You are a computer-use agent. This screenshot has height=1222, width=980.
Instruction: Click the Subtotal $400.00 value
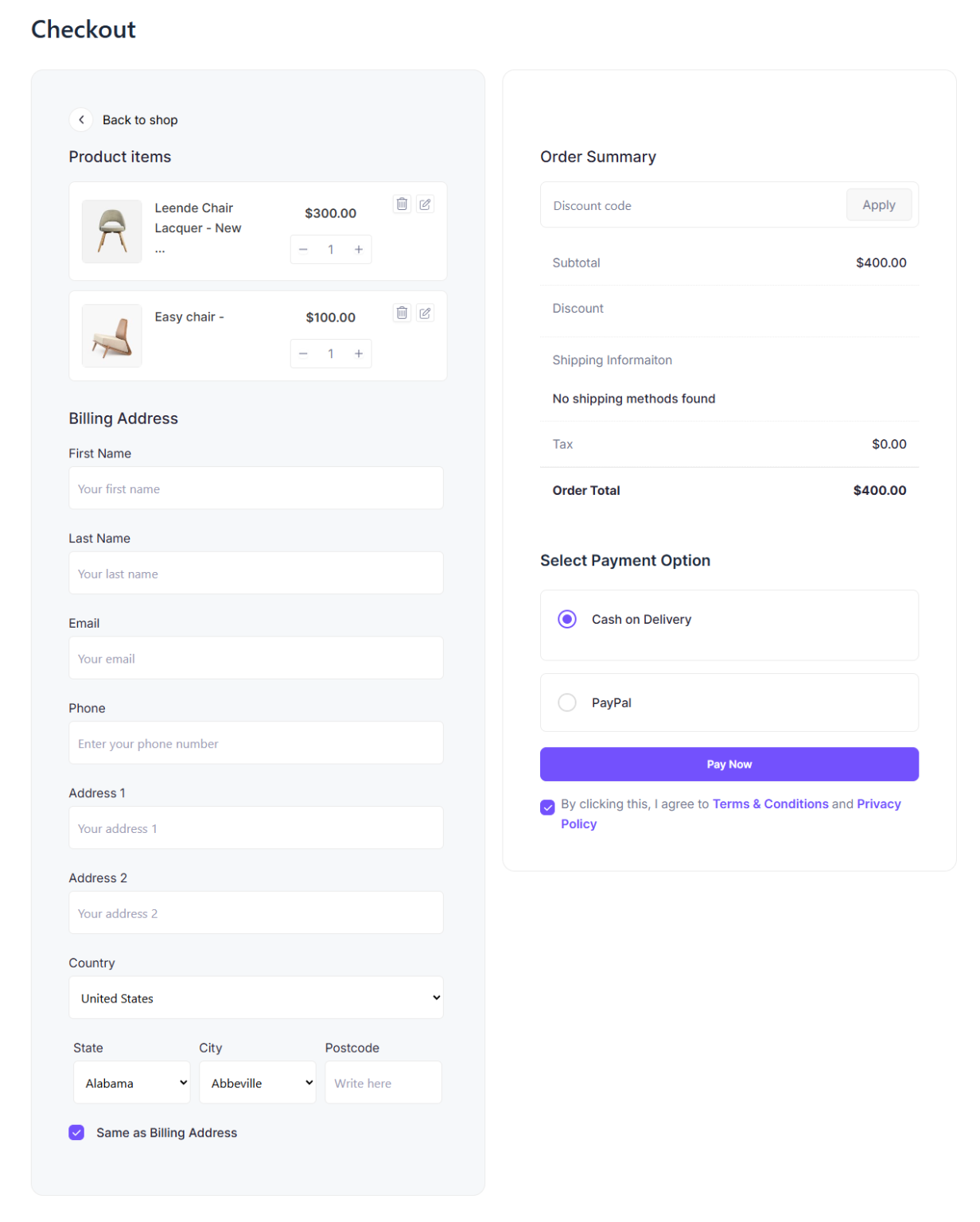(881, 263)
